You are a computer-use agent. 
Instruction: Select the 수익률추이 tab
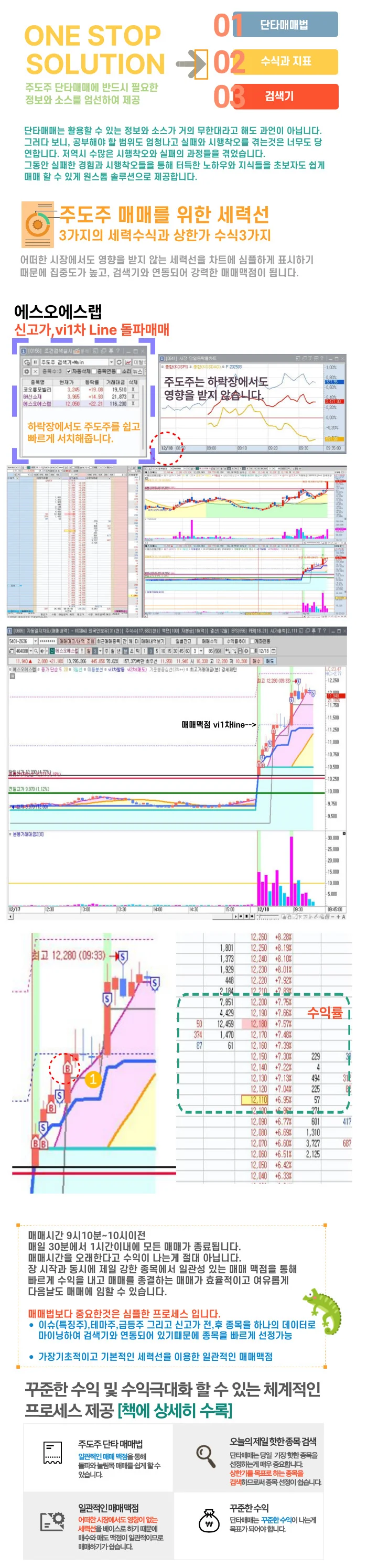pos(236,641)
